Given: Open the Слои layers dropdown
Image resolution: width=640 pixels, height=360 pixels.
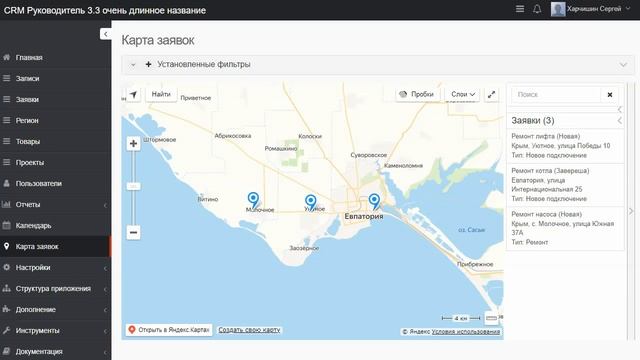Looking at the screenshot, I should coord(463,94).
